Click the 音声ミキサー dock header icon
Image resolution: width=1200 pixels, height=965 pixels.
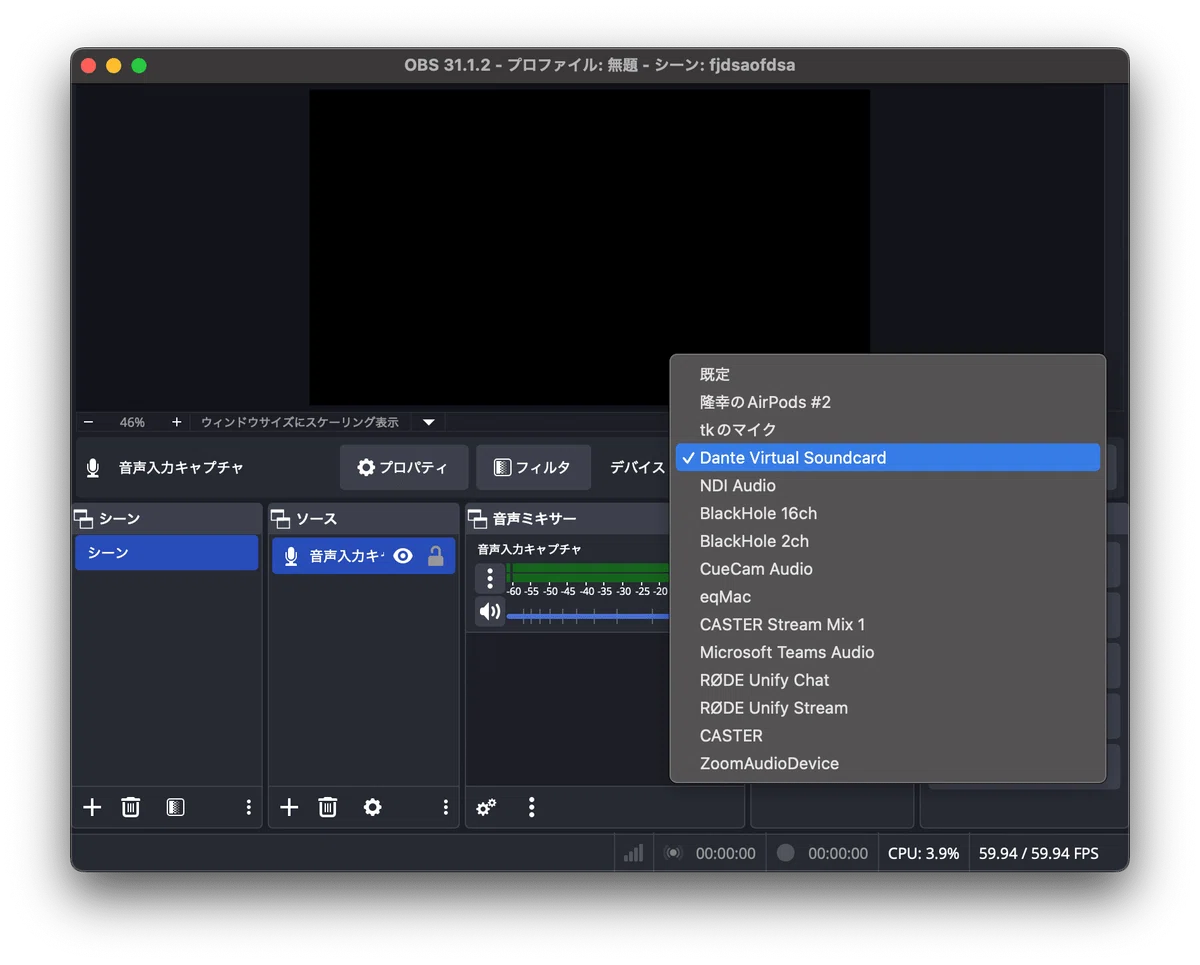coord(477,519)
